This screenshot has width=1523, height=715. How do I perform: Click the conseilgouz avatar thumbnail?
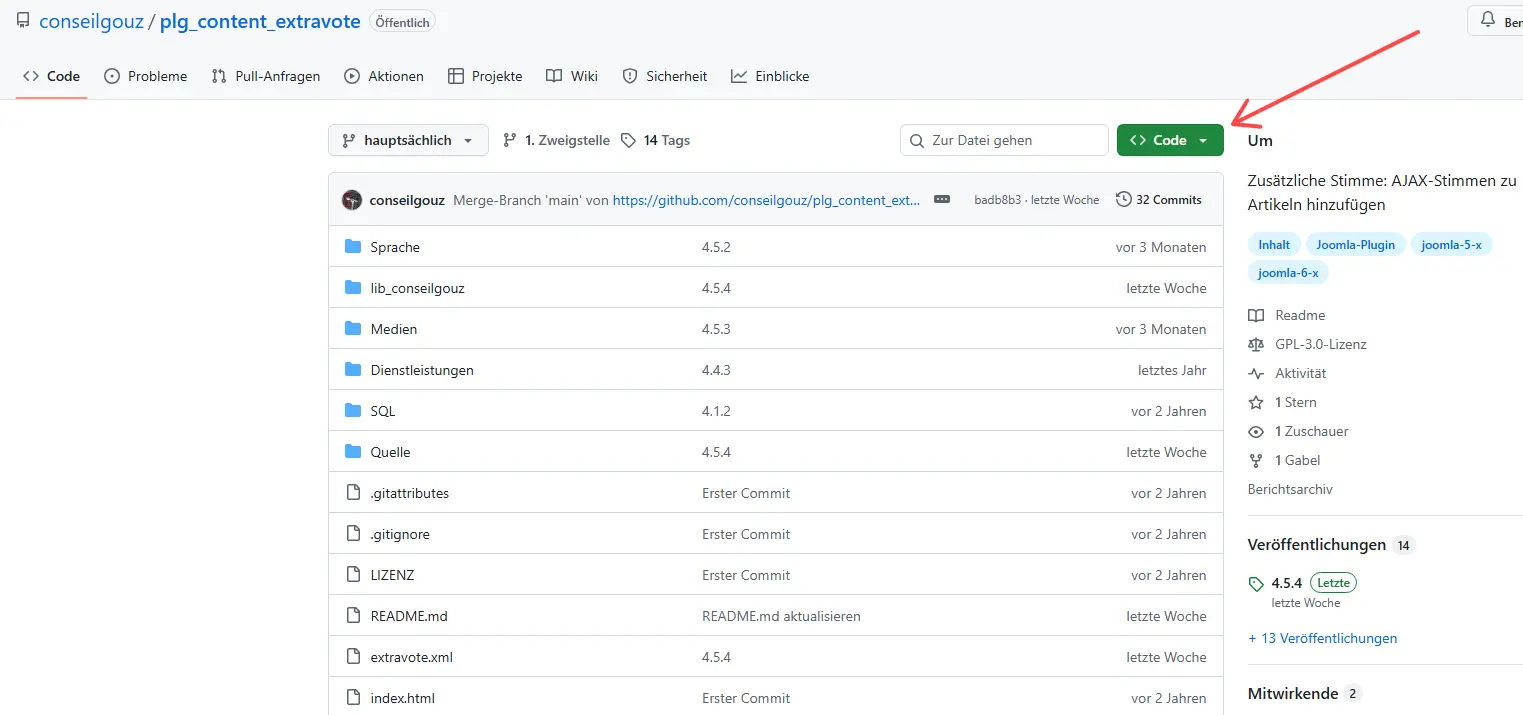(x=352, y=200)
